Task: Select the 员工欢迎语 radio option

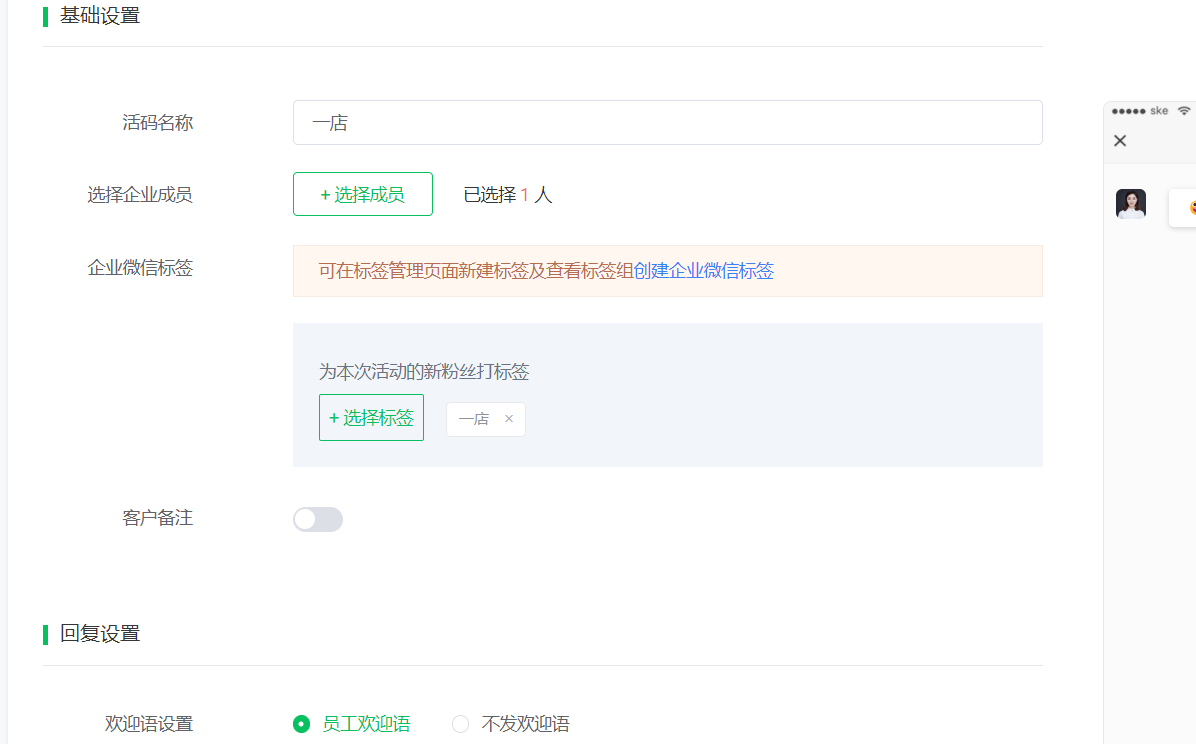Action: [x=301, y=724]
